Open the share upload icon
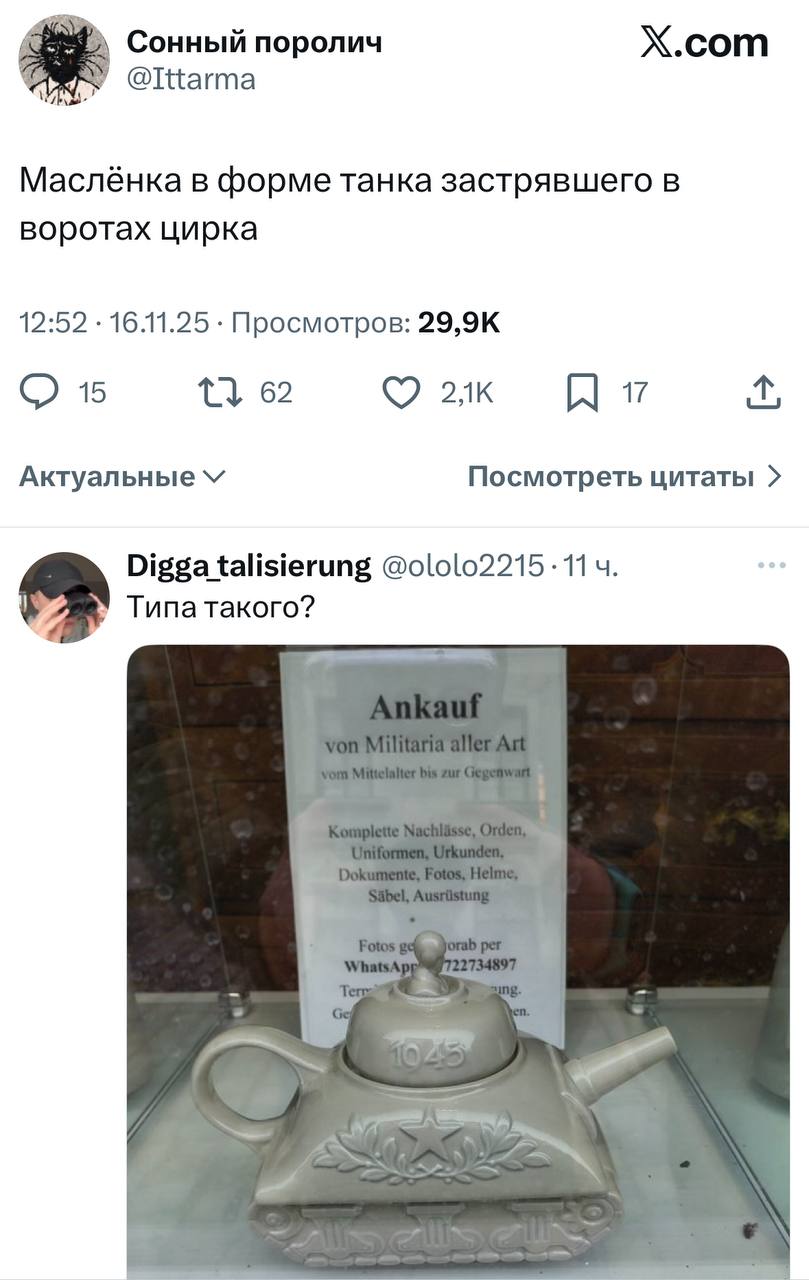This screenshot has height=1280, width=809. coord(764,393)
